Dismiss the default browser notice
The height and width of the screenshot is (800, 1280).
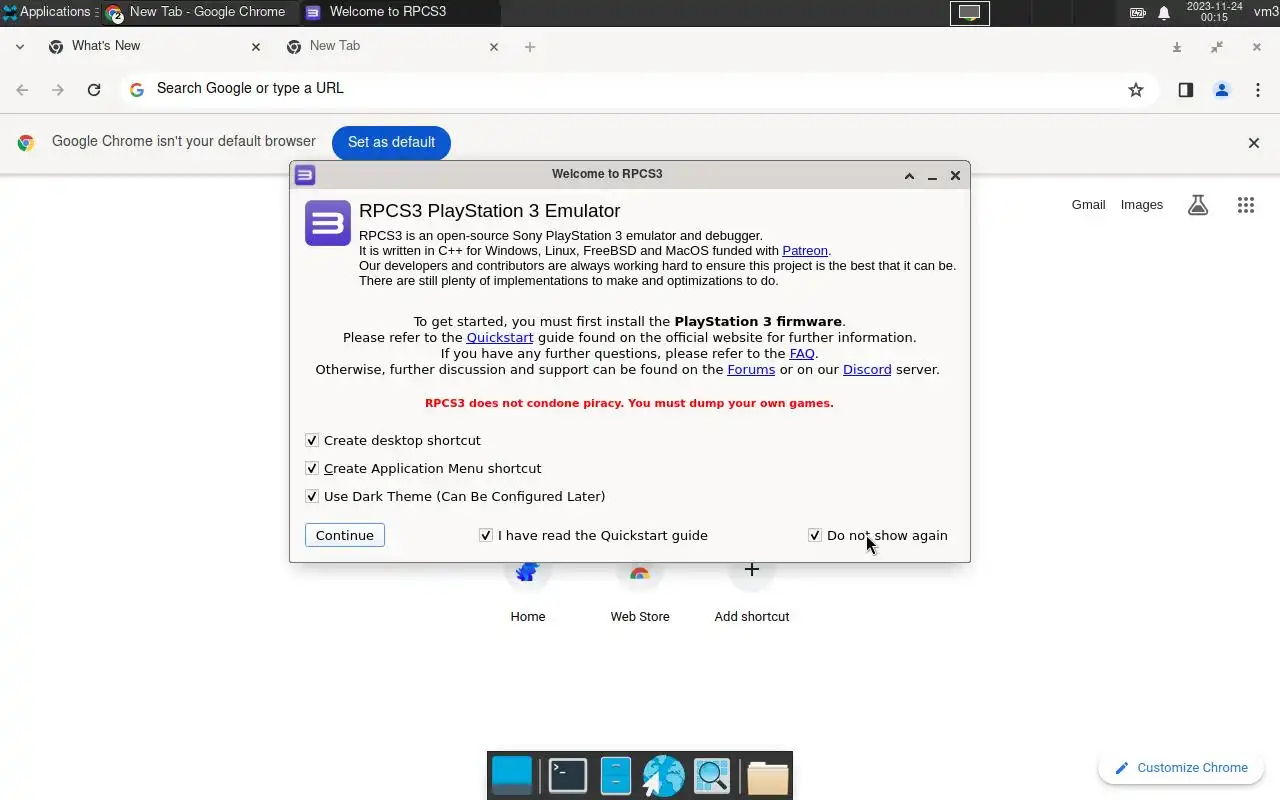tap(1253, 143)
